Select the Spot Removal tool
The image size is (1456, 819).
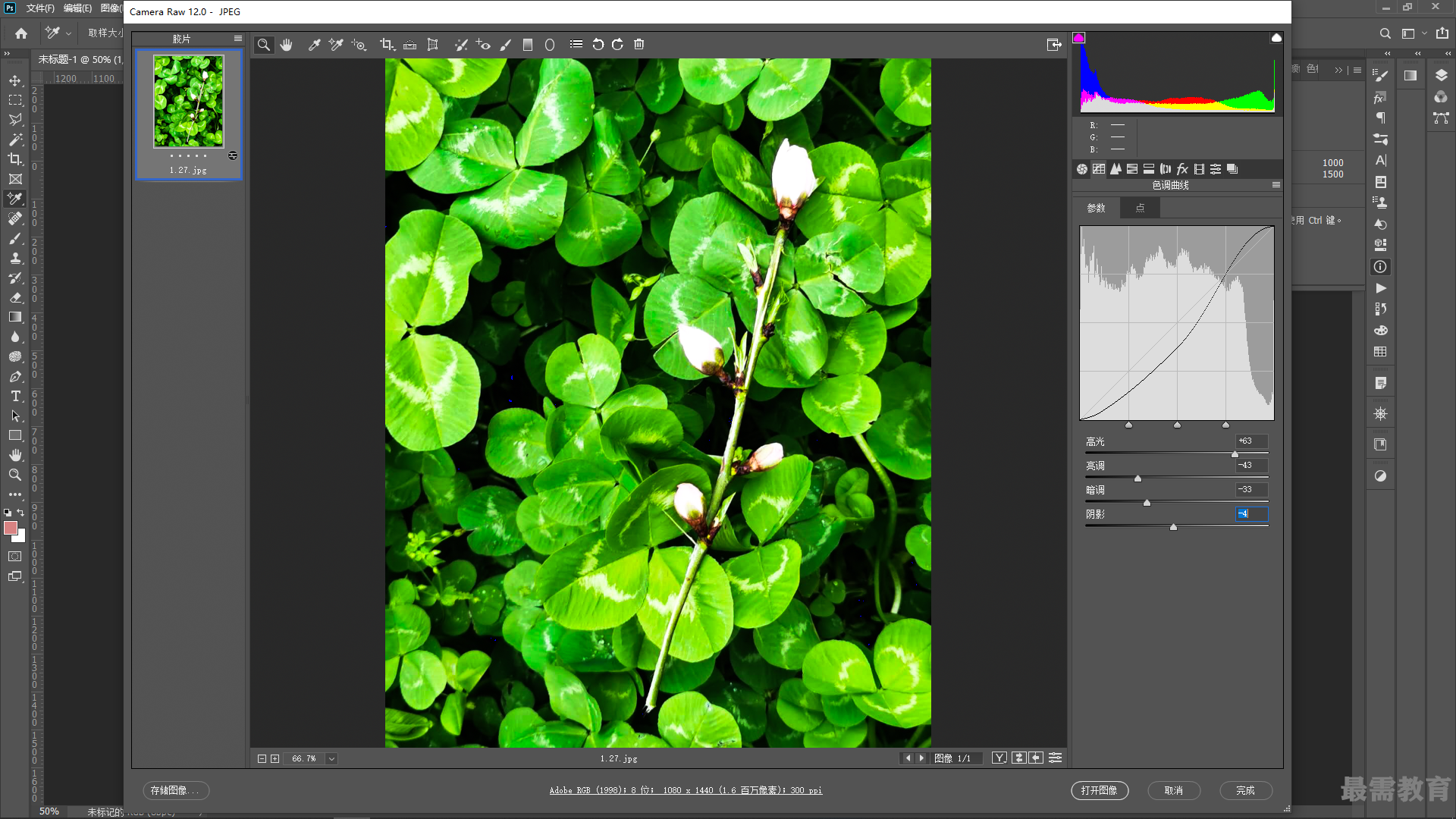coord(460,45)
